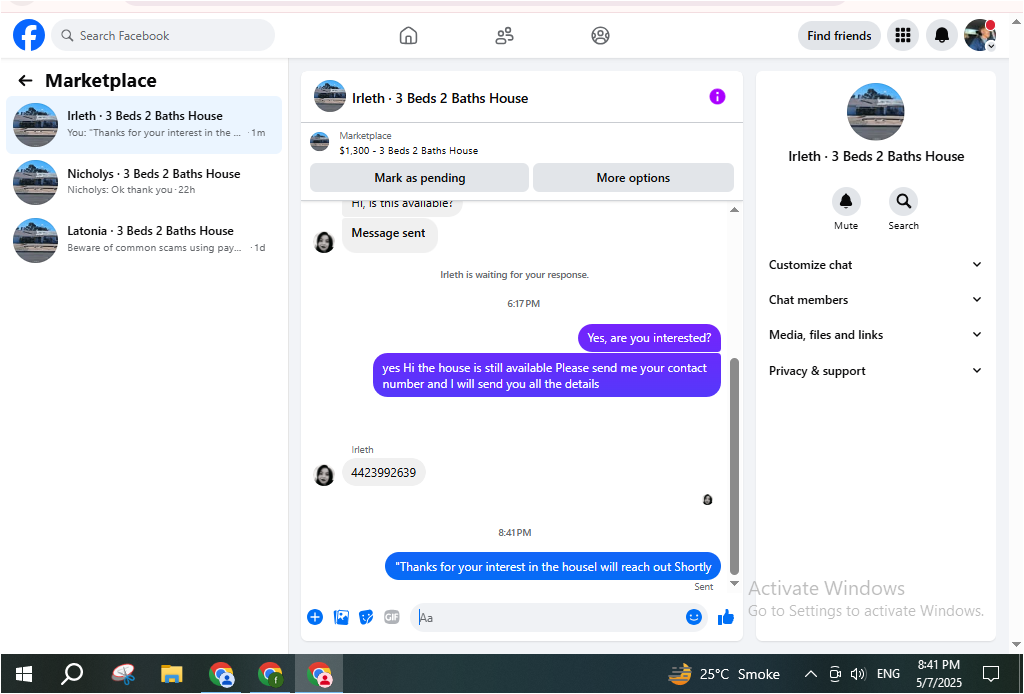Image resolution: width=1024 pixels, height=694 pixels.
Task: Open Windows taskbar search
Action: (x=72, y=674)
